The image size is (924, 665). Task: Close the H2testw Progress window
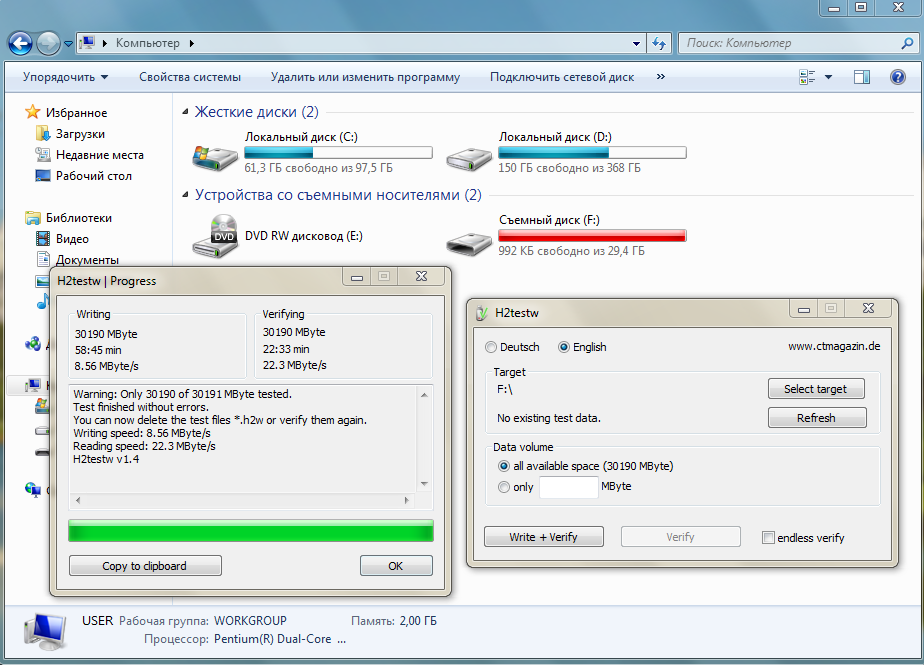pos(422,276)
